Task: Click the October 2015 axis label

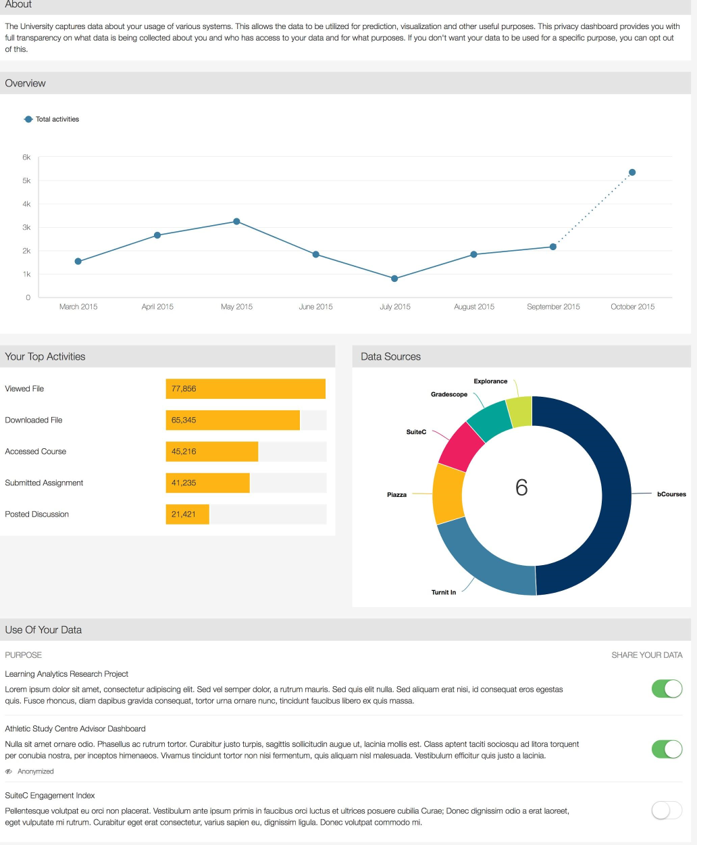Action: 632,307
